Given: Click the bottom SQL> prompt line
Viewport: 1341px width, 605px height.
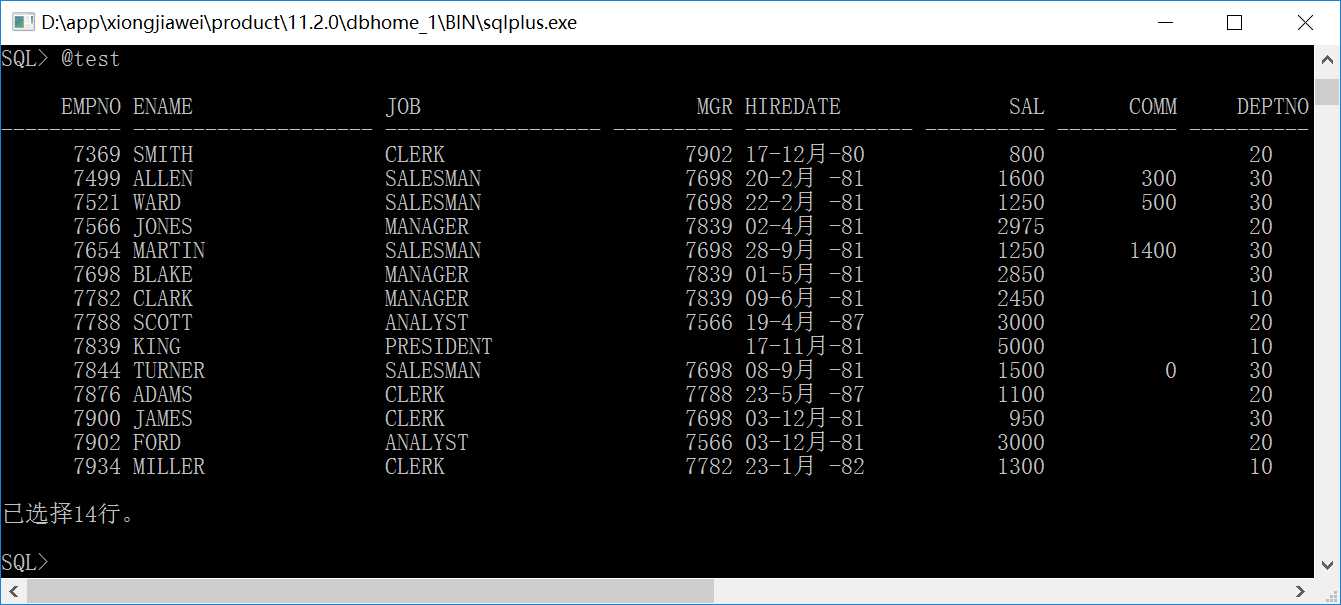Looking at the screenshot, I should click(x=25, y=563).
